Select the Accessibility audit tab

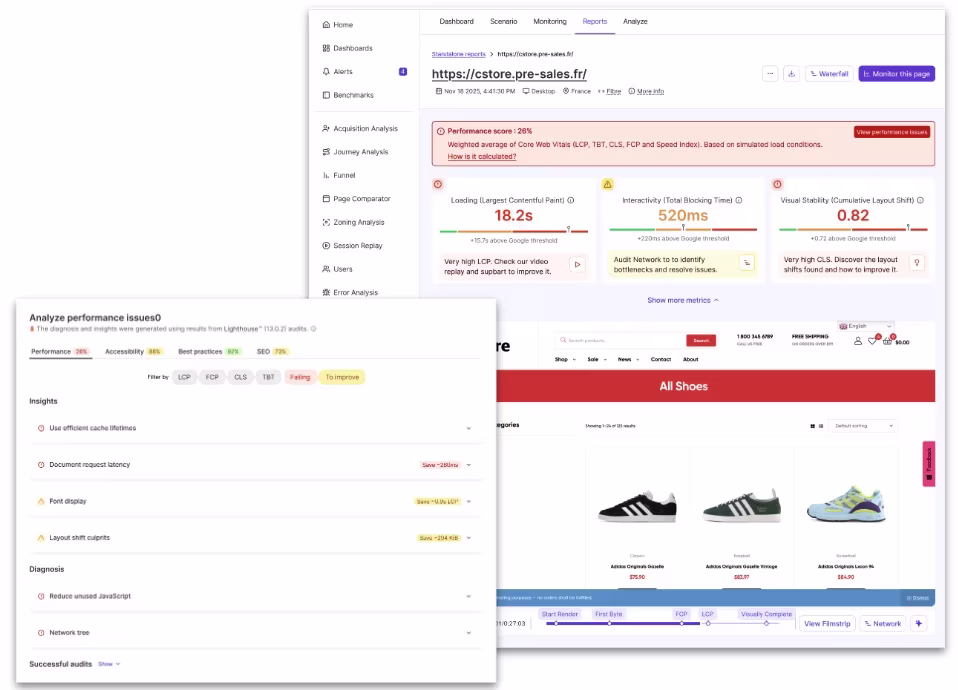click(133, 352)
